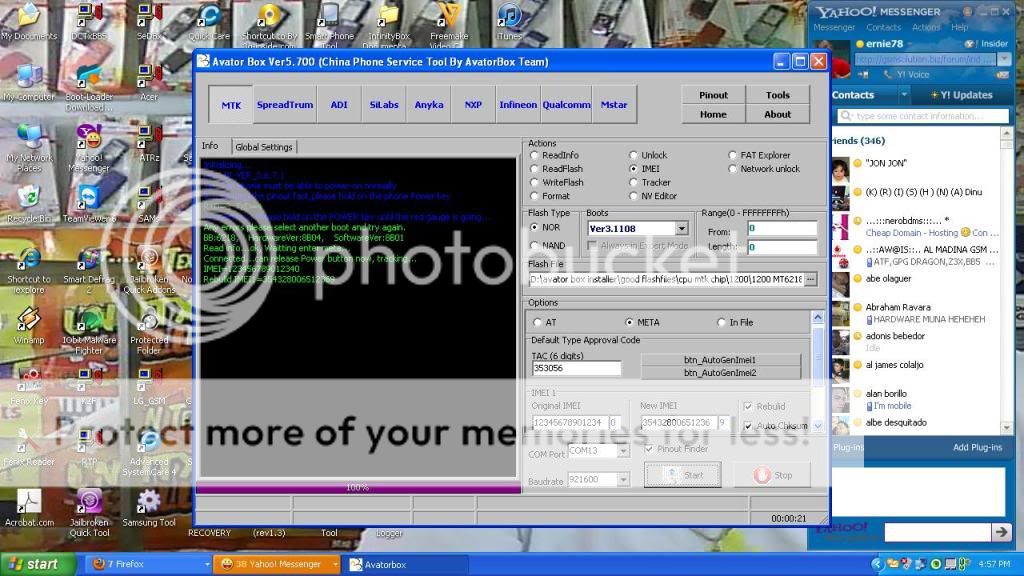Click the TAC six digits input field
The width and height of the screenshot is (1024, 576).
point(576,369)
